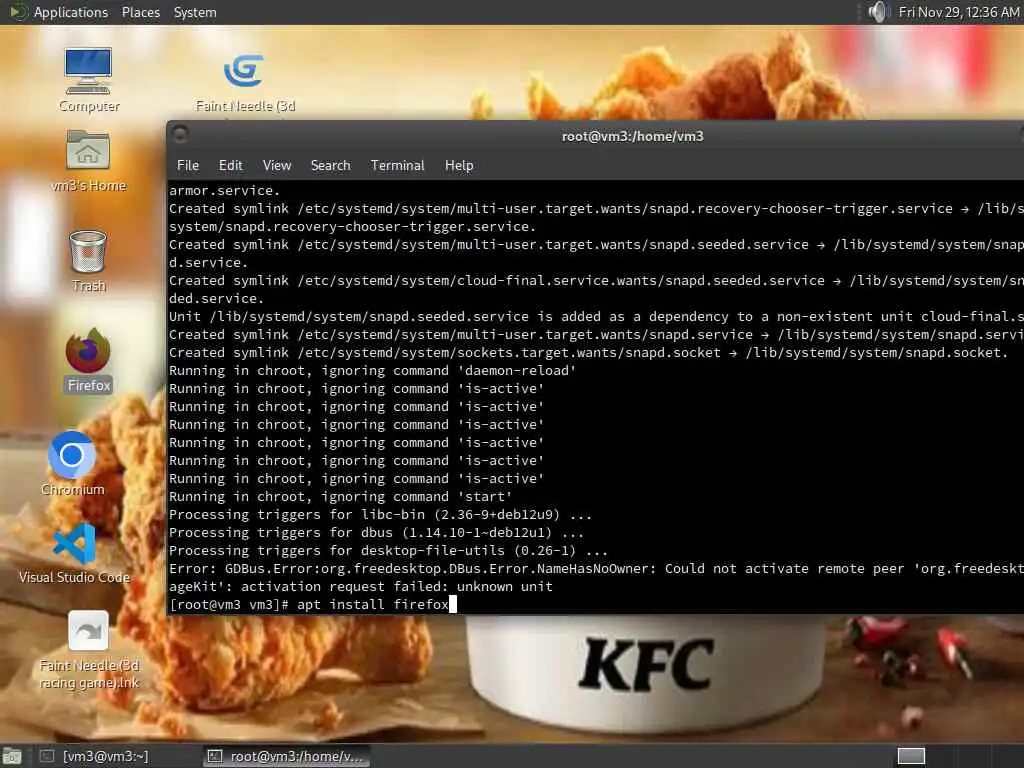Open the Terminal menu in menubar
The height and width of the screenshot is (768, 1024).
(x=397, y=165)
